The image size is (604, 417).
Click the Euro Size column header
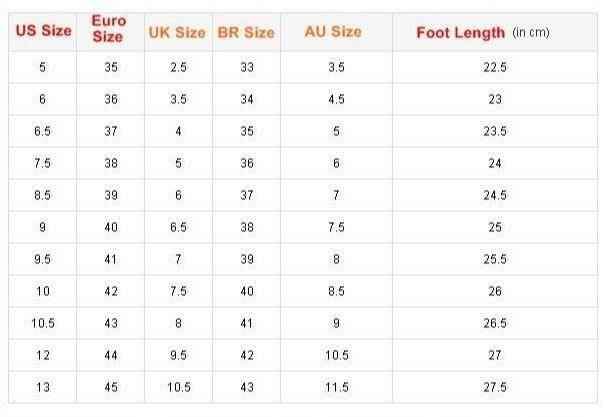pos(111,32)
